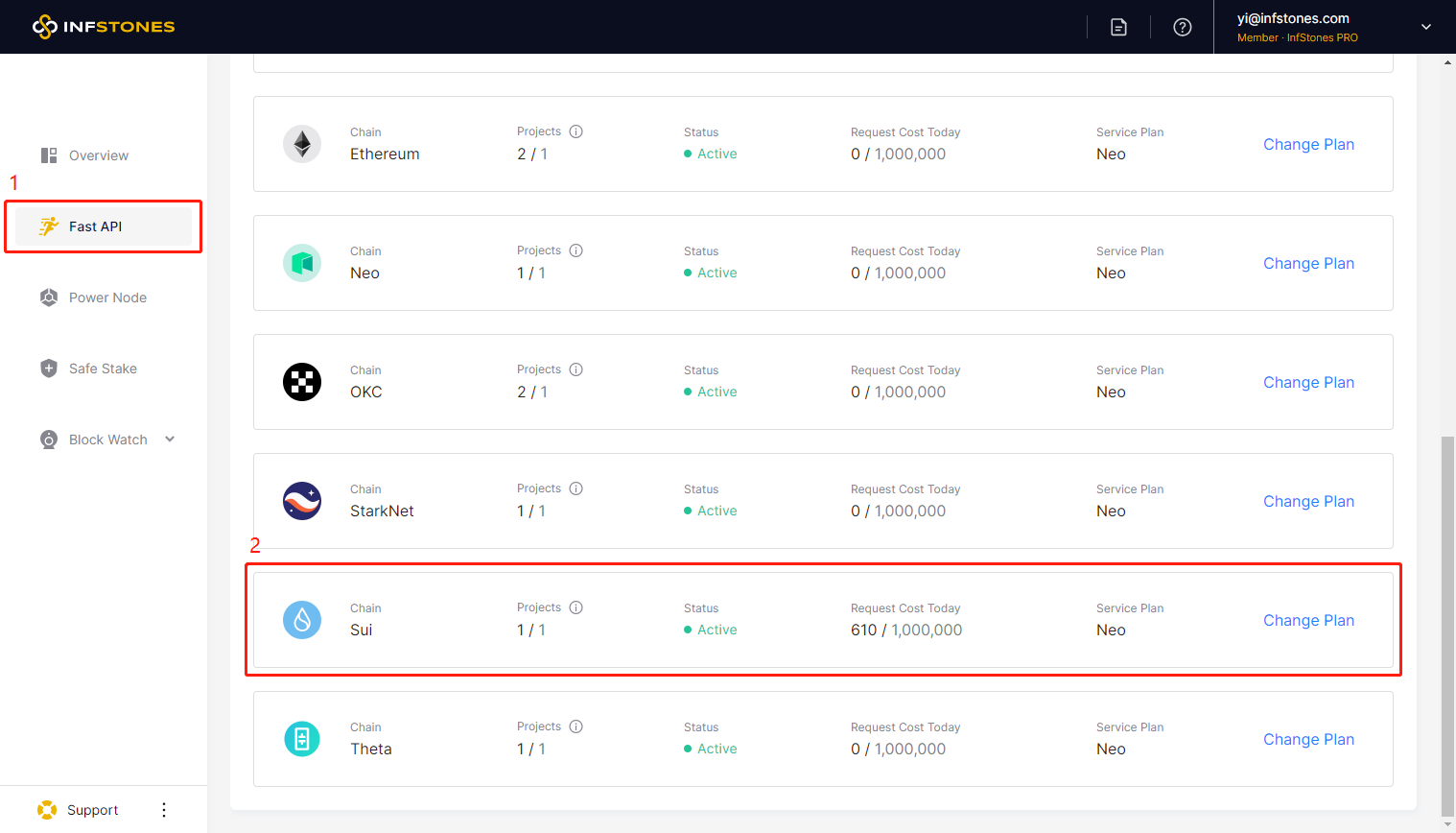Click Change Plan for StarkNet
The width and height of the screenshot is (1456, 833).
[1308, 501]
